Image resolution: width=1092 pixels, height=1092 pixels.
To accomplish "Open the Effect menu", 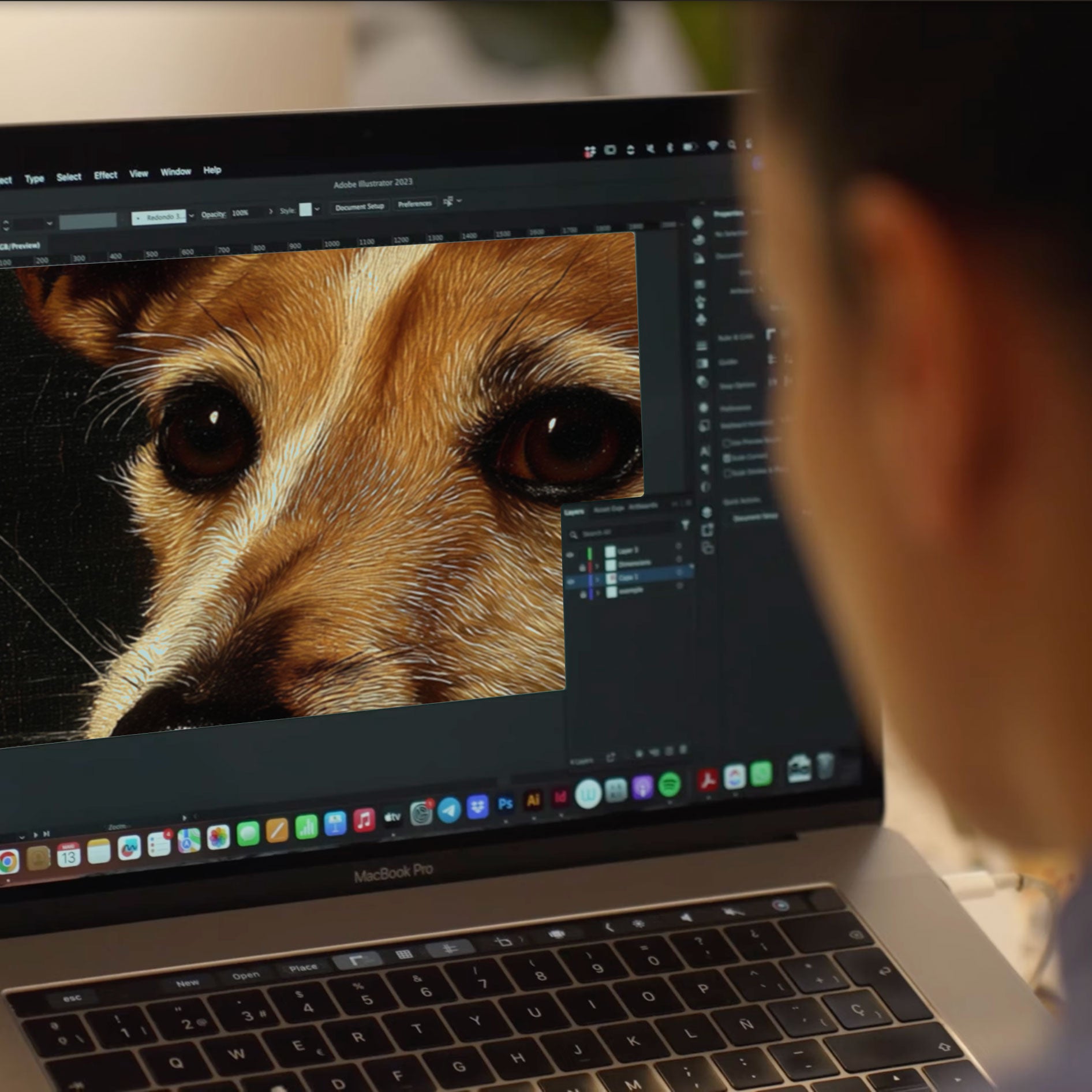I will click(x=105, y=175).
